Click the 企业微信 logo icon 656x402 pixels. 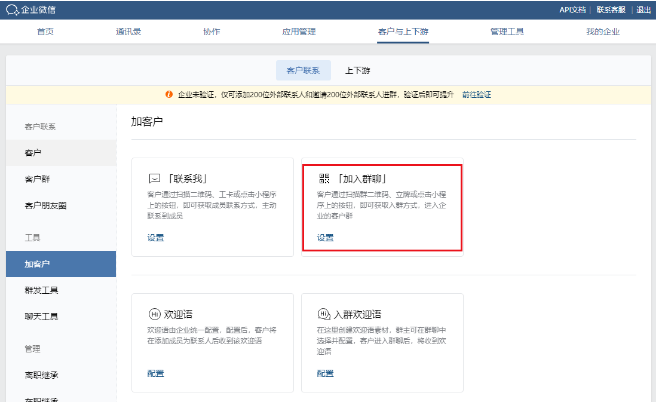(10, 10)
